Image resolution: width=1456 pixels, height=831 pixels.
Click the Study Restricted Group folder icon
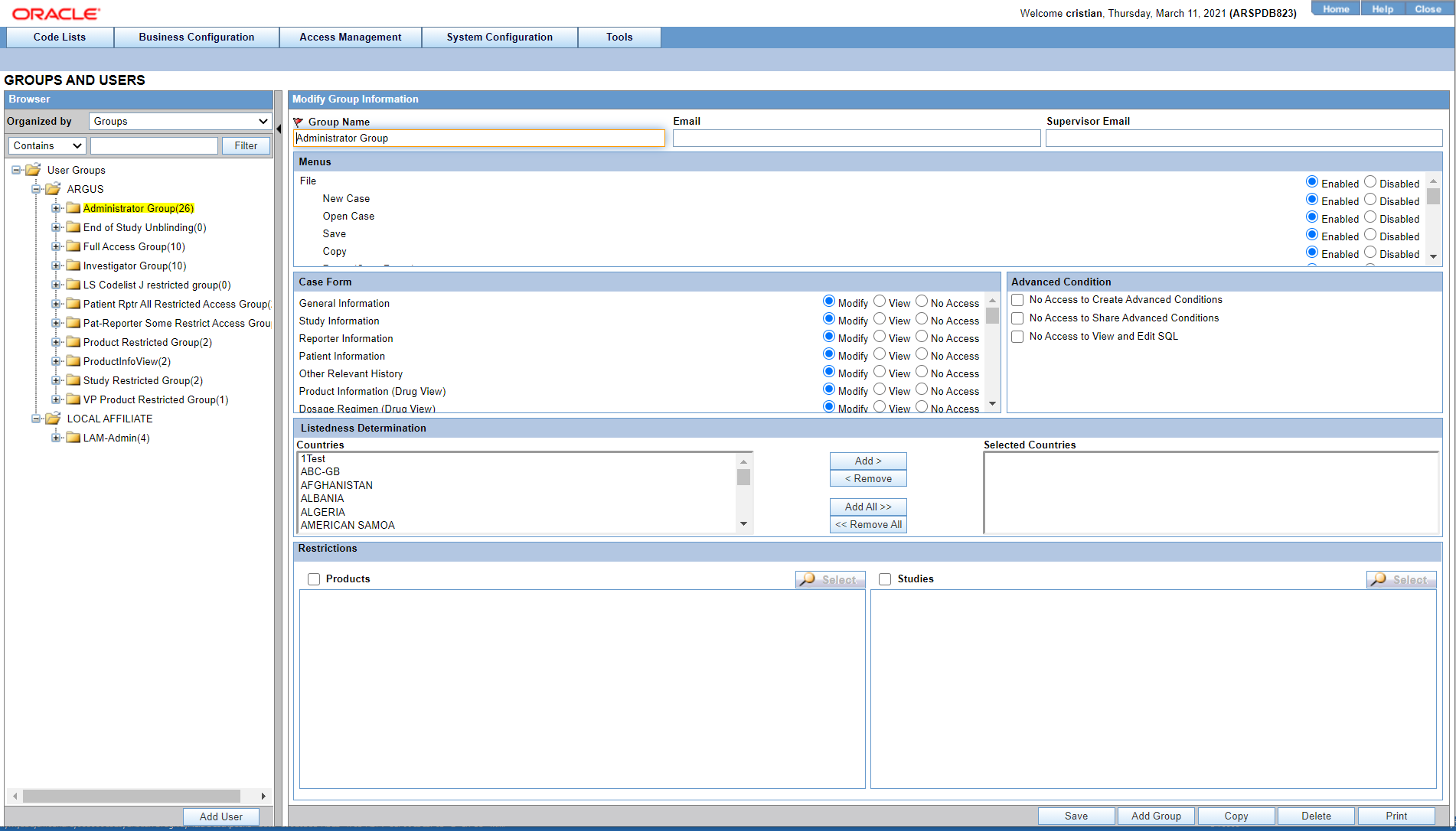[x=73, y=380]
